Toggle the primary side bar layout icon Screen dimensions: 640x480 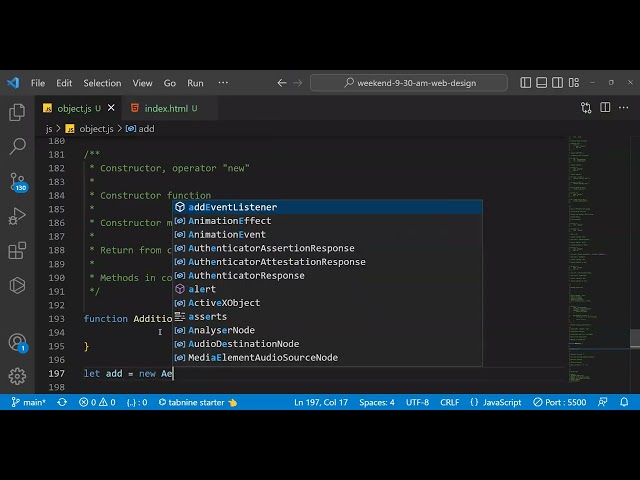click(x=526, y=83)
